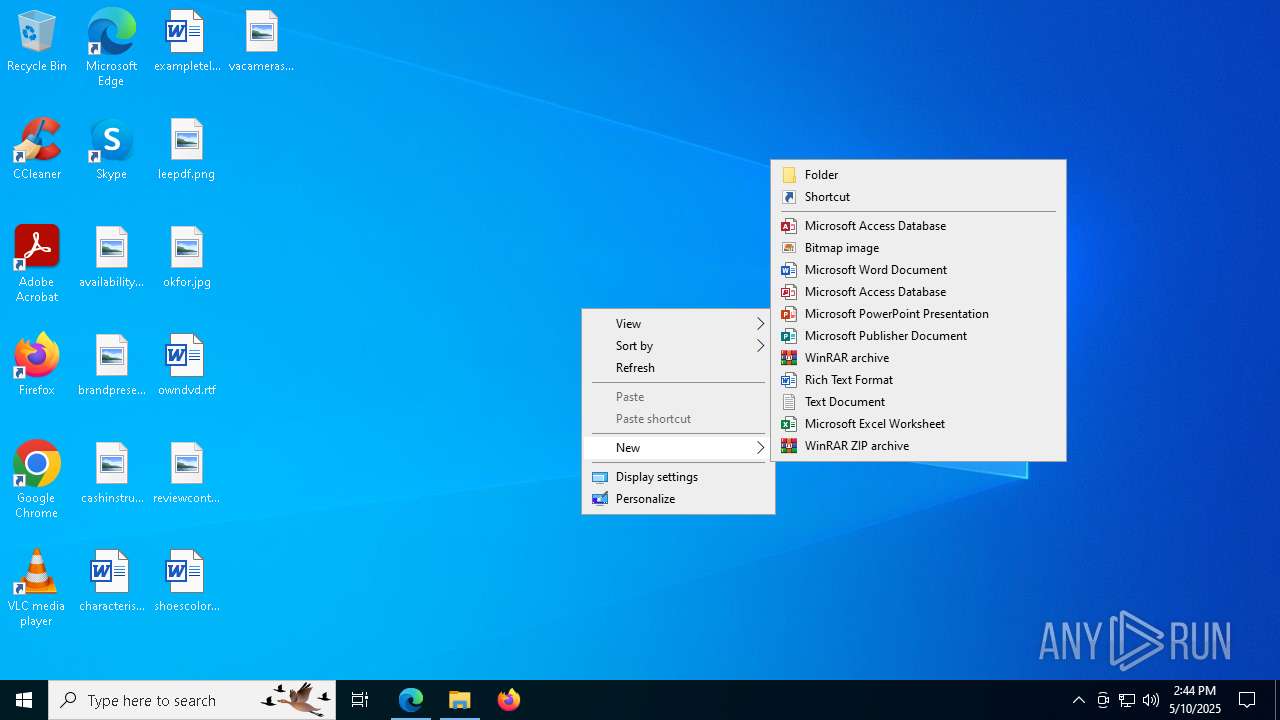The width and height of the screenshot is (1280, 720).
Task: Select the Skype desktop shortcut
Action: (x=111, y=150)
